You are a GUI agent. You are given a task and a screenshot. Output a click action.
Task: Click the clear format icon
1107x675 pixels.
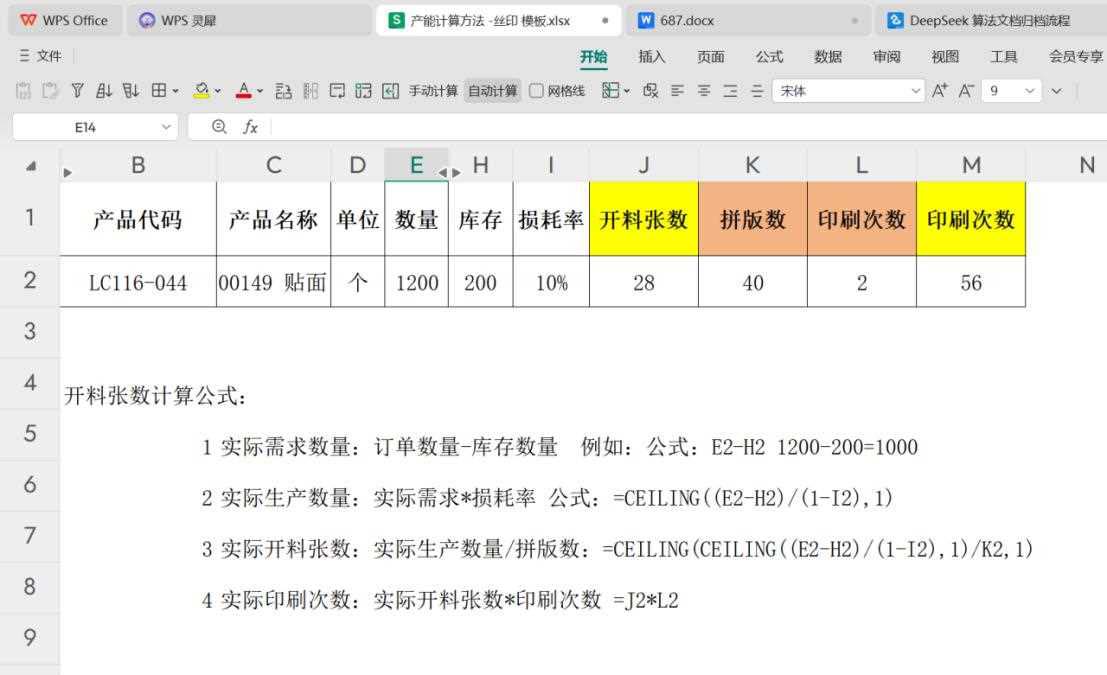point(650,90)
